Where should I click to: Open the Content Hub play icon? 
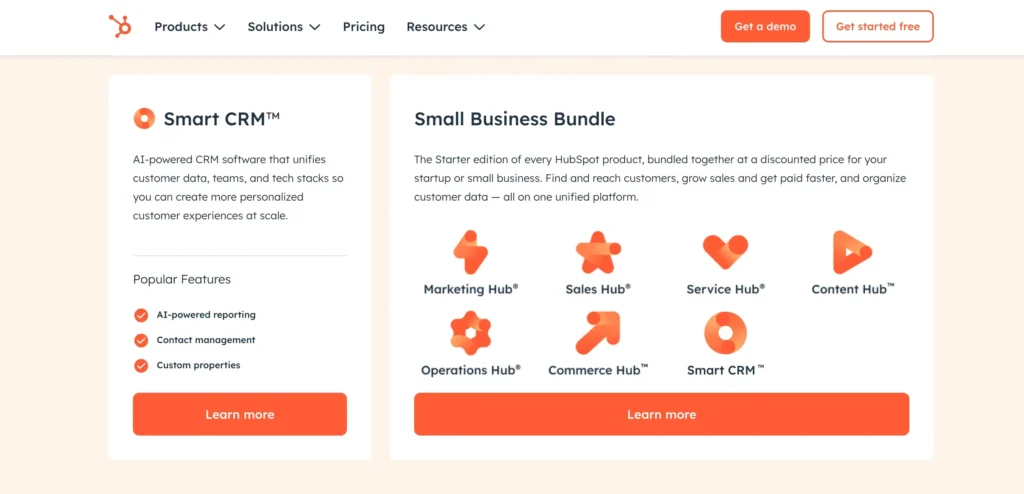point(852,252)
